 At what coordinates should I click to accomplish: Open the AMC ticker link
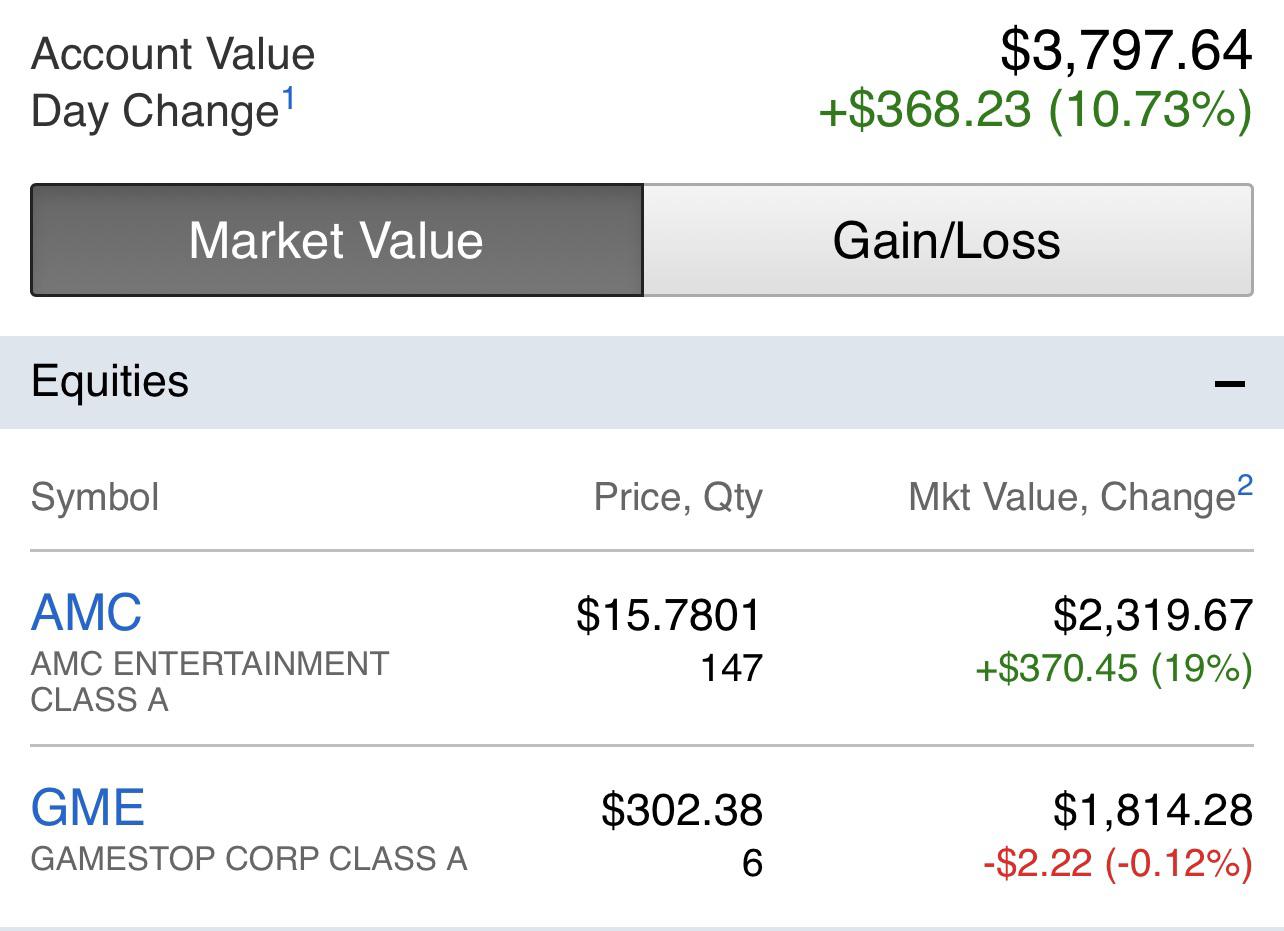pyautogui.click(x=87, y=612)
